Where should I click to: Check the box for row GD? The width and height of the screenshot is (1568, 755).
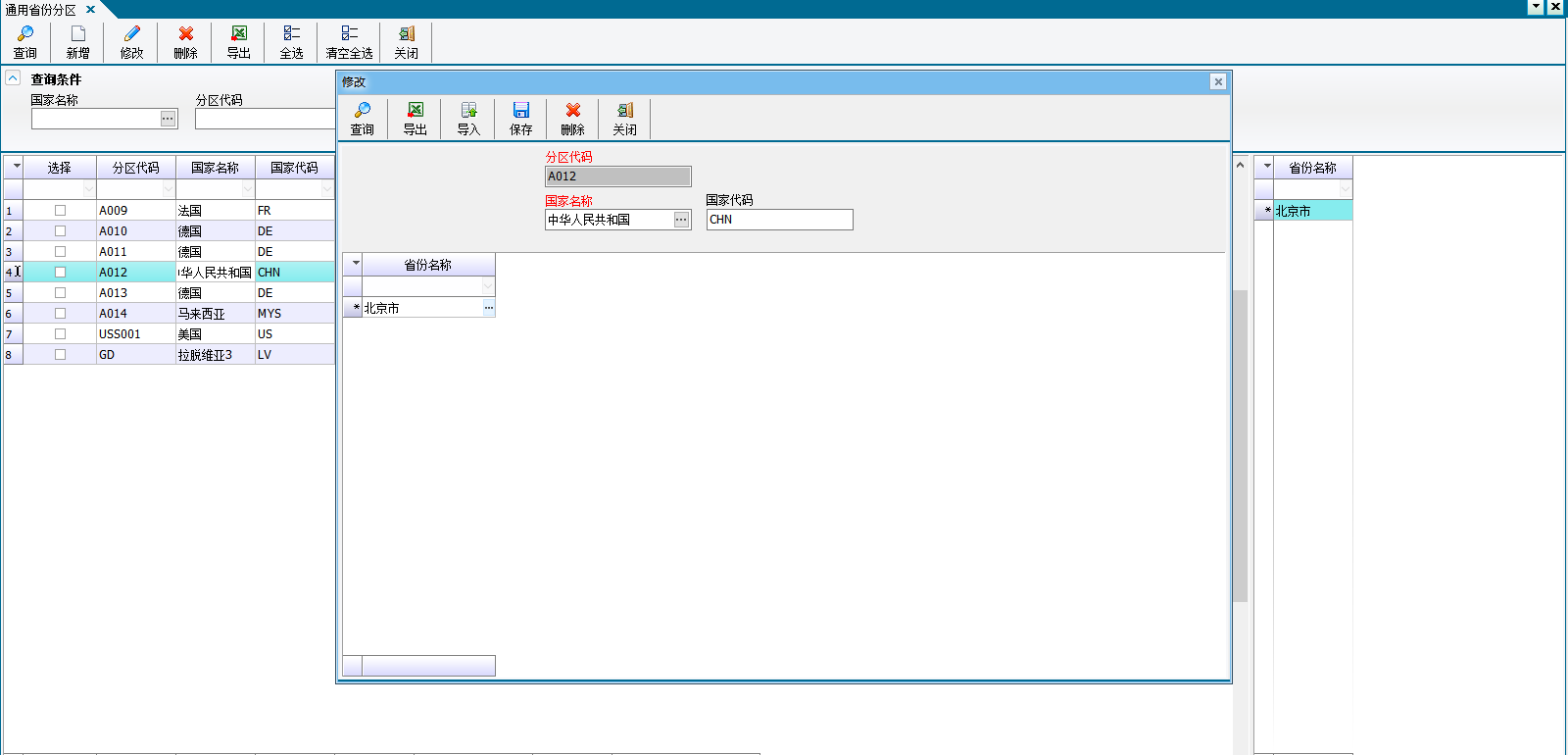click(x=60, y=355)
